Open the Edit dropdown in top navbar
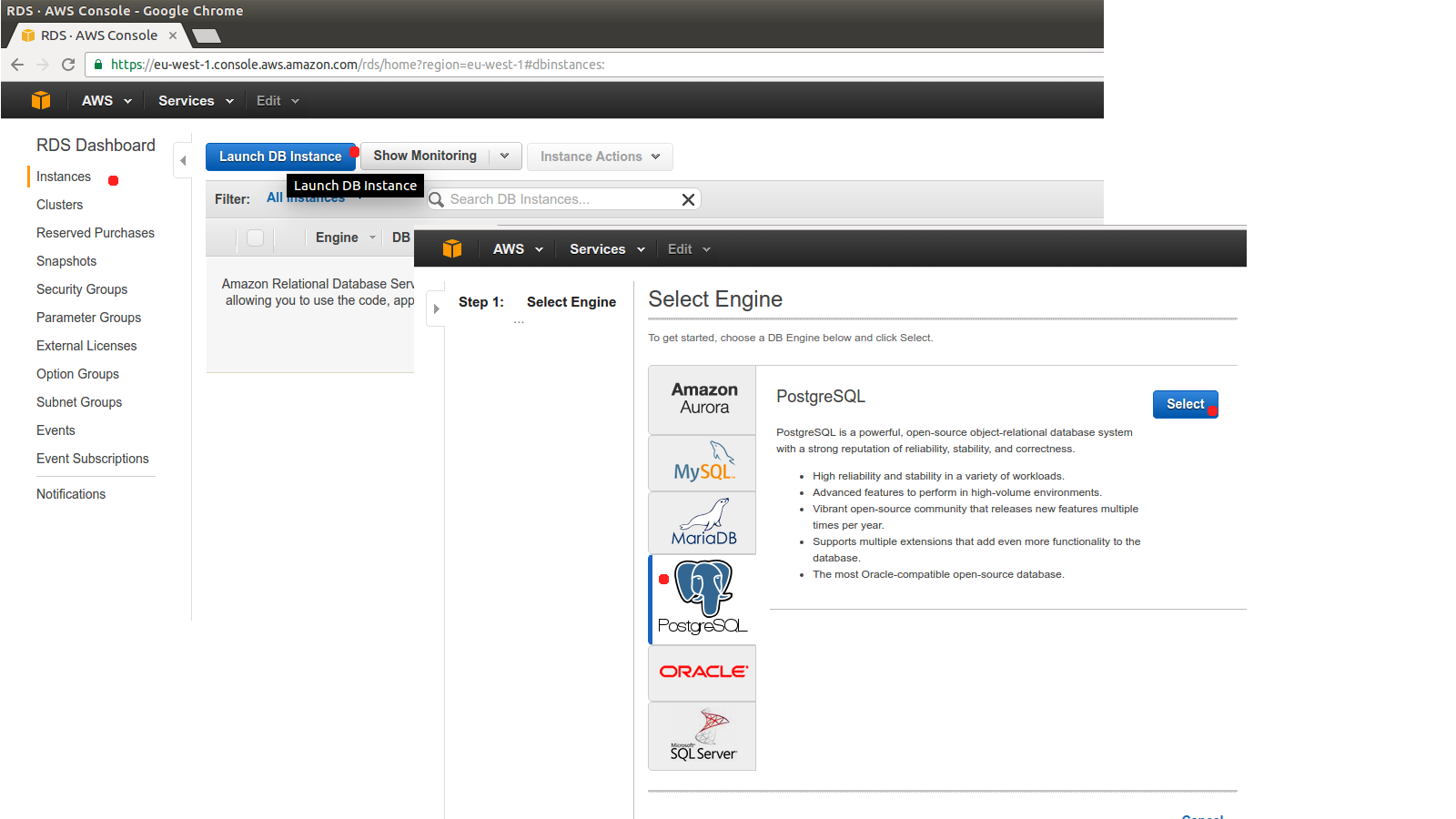The height and width of the screenshot is (819, 1456). [x=278, y=101]
